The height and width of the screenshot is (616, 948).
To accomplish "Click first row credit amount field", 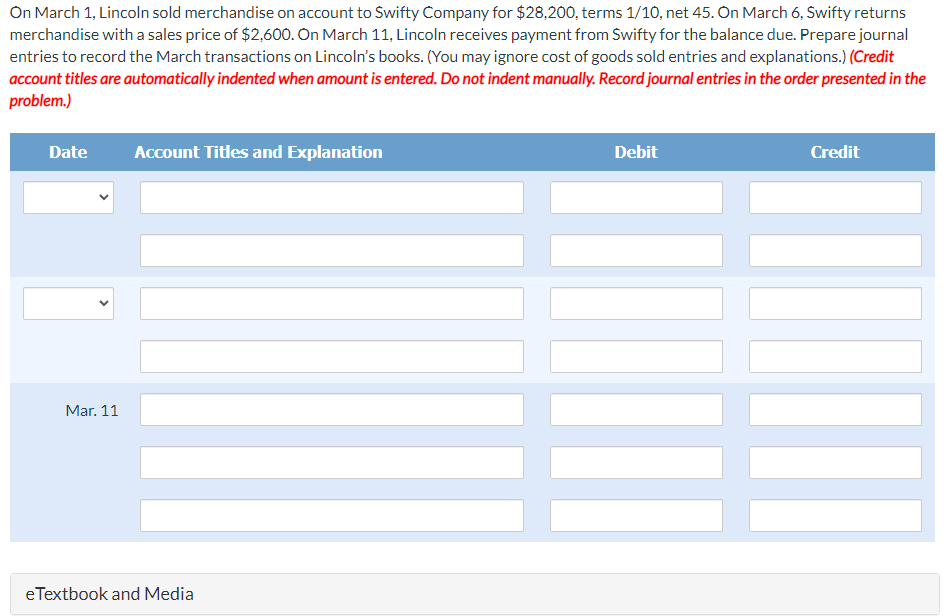I will coord(836,198).
